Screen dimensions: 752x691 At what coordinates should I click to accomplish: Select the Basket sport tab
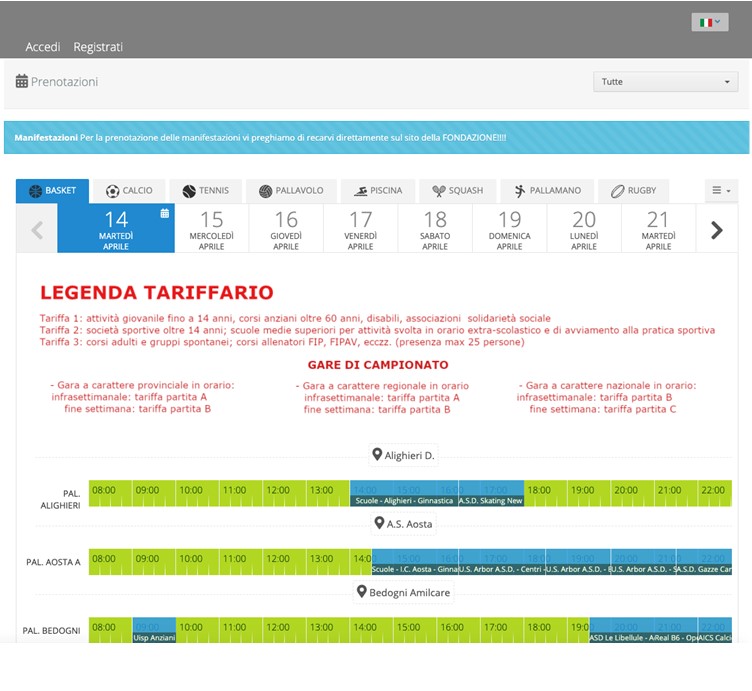[x=52, y=191]
